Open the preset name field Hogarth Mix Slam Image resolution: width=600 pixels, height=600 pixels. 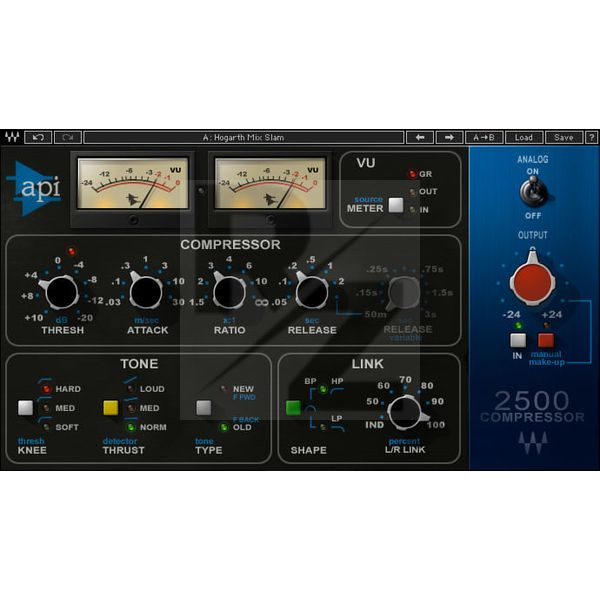[x=244, y=137]
